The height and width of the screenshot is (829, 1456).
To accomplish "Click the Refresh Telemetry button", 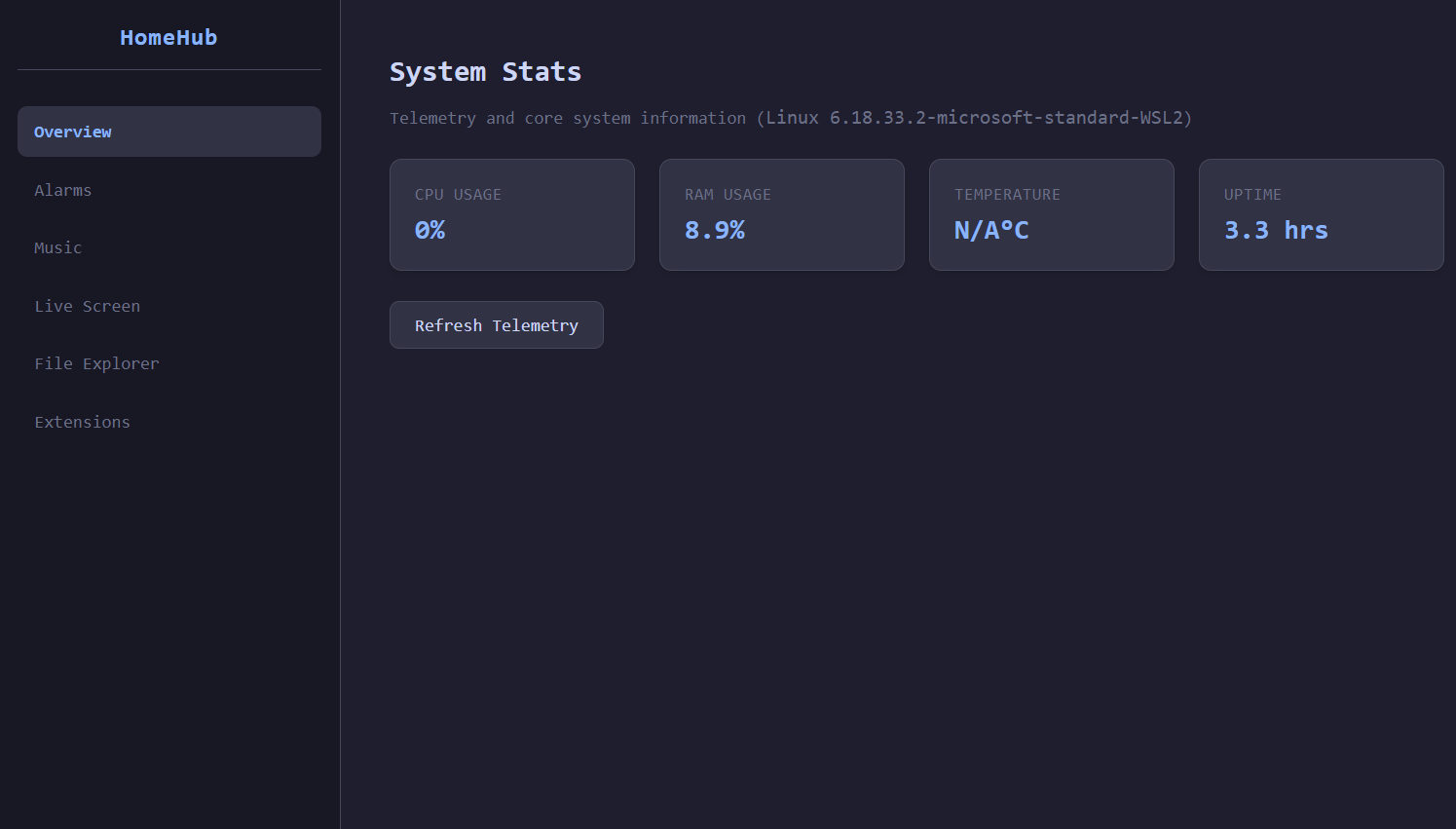I will (x=497, y=325).
